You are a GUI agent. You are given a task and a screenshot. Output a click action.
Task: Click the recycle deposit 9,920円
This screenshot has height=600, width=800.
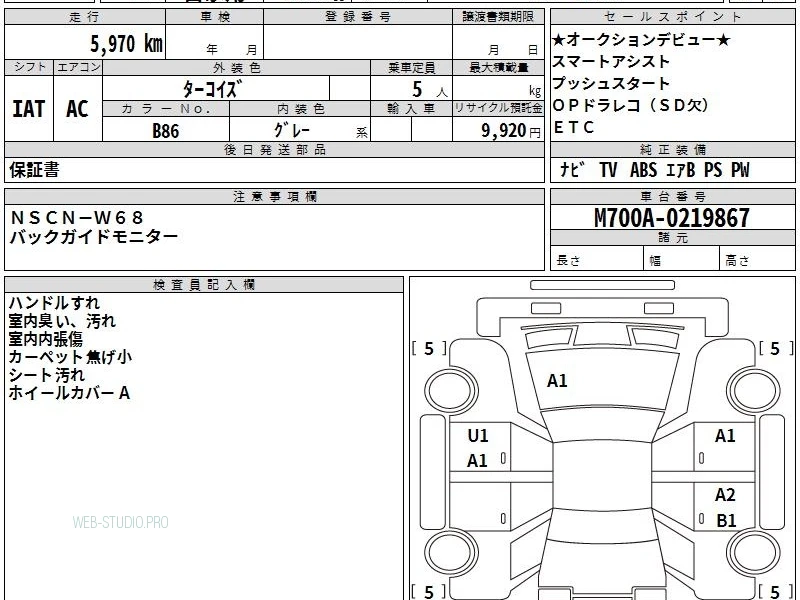click(511, 131)
